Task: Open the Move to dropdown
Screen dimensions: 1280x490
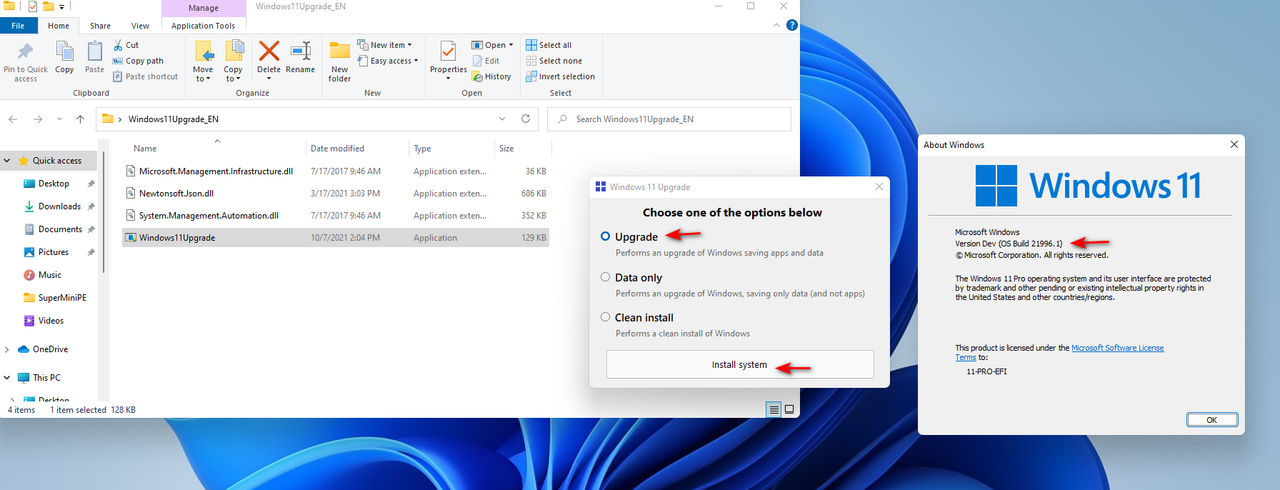Action: [x=203, y=61]
